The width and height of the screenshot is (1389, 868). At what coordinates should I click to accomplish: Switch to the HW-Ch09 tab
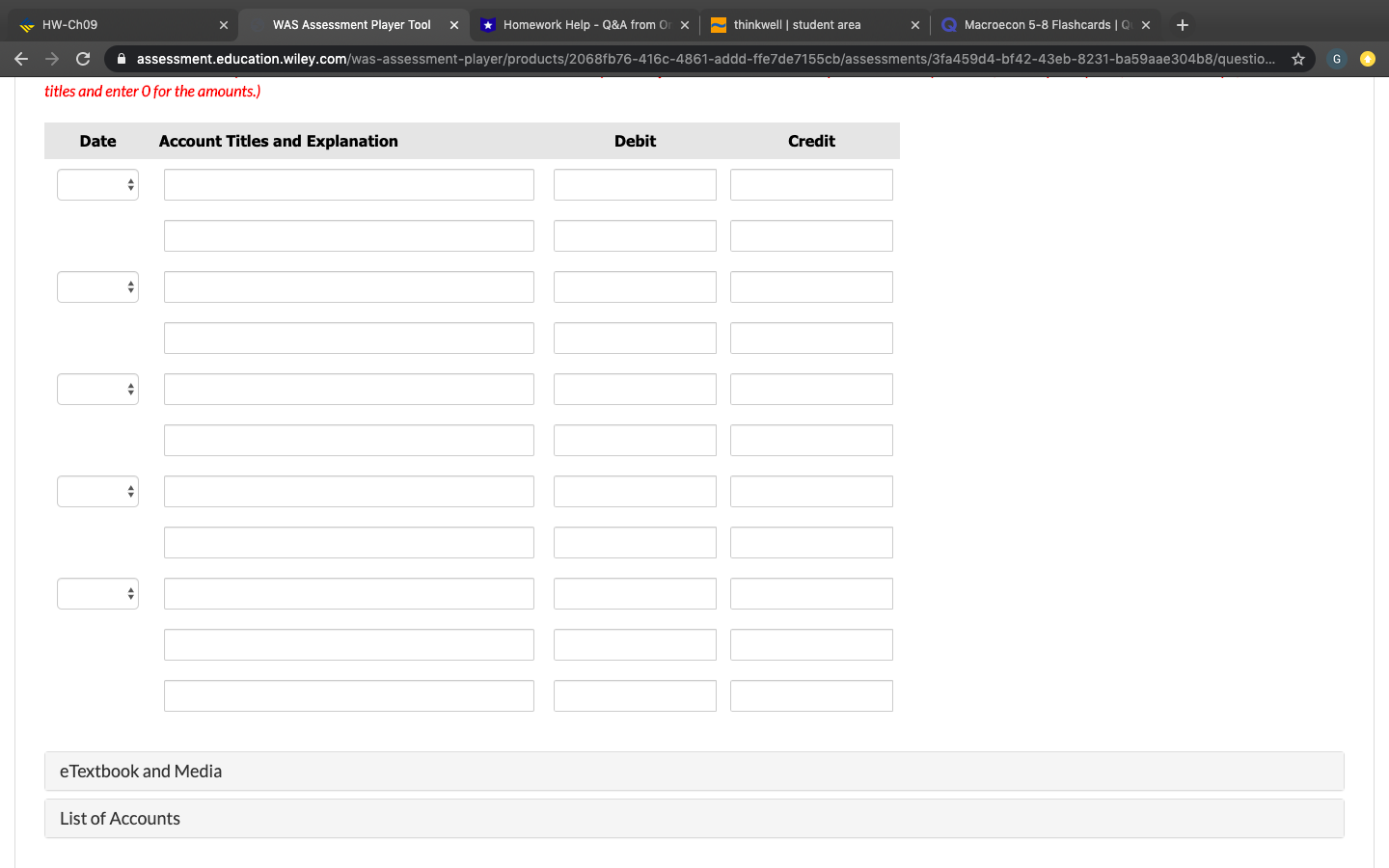(116, 24)
